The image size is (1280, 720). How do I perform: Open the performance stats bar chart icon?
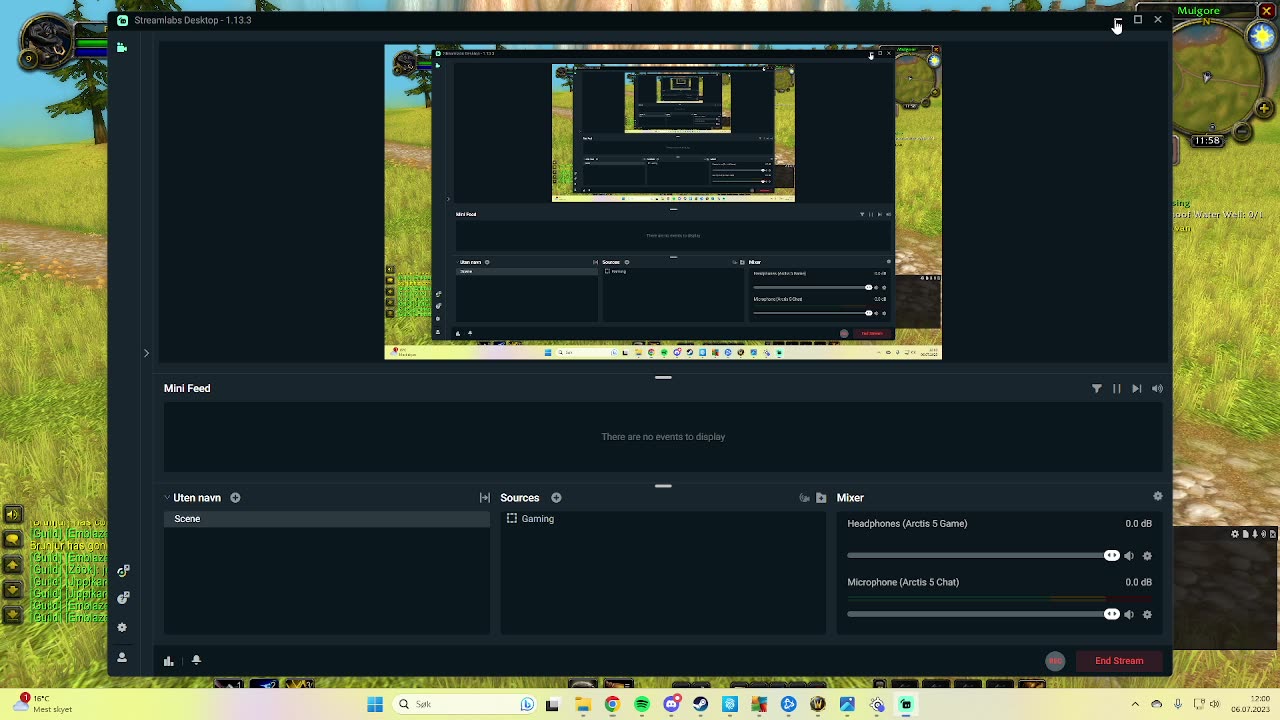click(169, 660)
